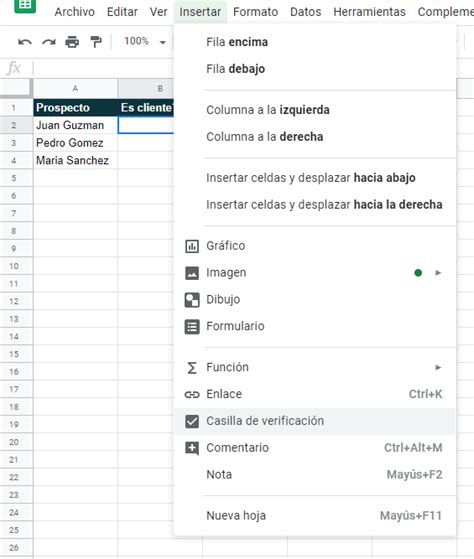This screenshot has height=559, width=474.
Task: Click the Formulario form icon
Action: click(192, 327)
